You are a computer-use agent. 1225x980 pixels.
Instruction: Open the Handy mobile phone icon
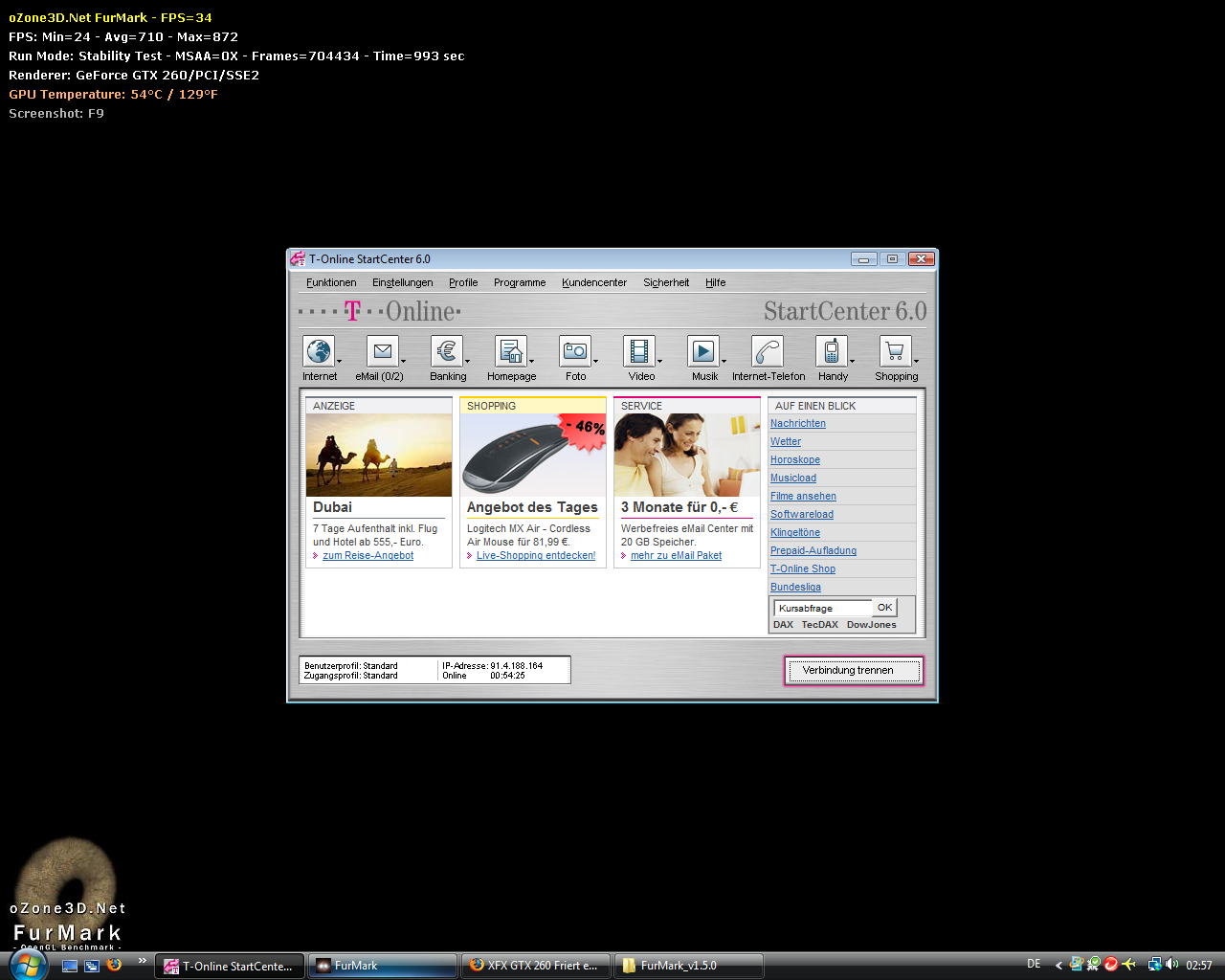tap(832, 351)
